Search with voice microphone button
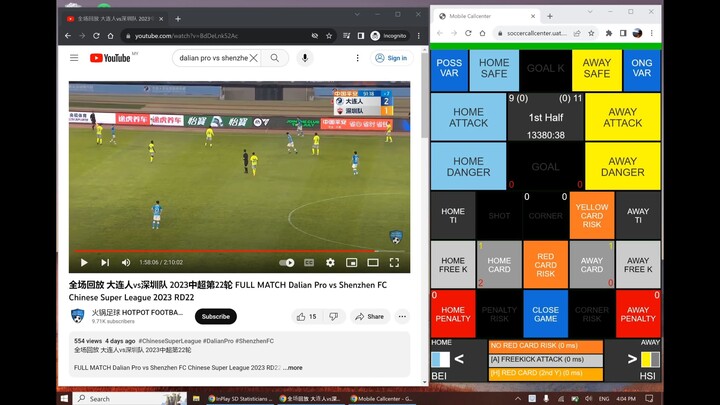Viewport: 720px width, 405px height. coord(305,58)
